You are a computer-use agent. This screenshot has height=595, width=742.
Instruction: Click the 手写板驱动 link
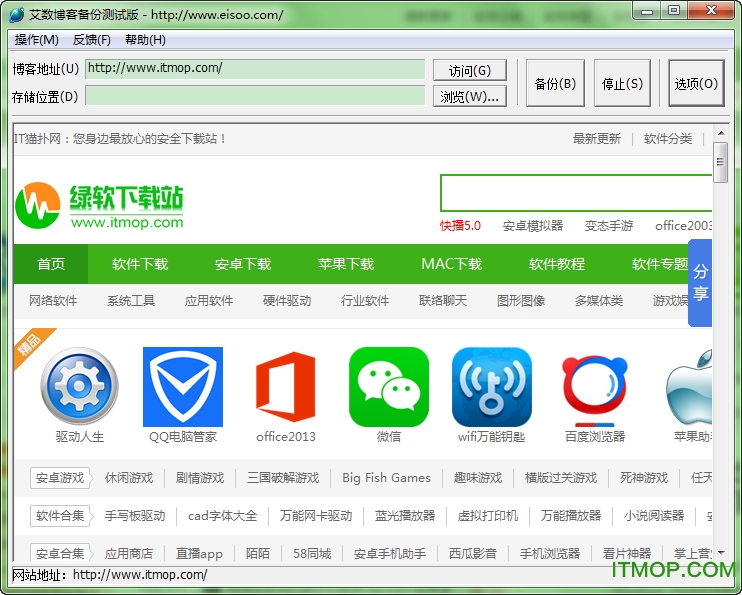pos(135,515)
